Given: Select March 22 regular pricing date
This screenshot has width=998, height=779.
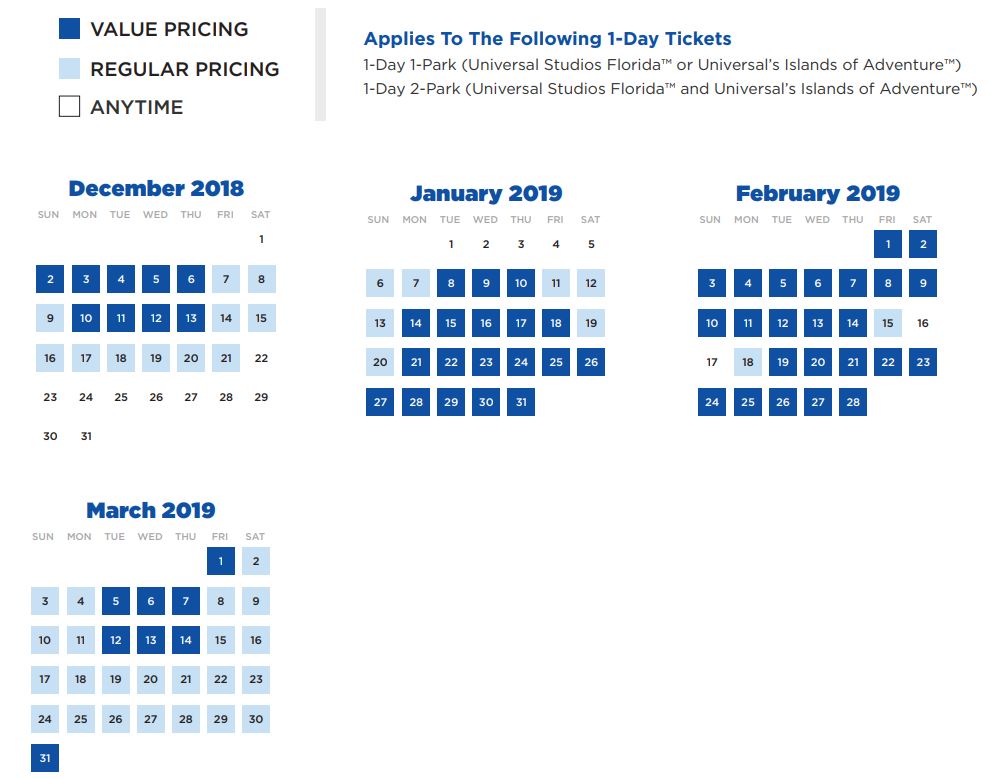Looking at the screenshot, I should [x=221, y=679].
